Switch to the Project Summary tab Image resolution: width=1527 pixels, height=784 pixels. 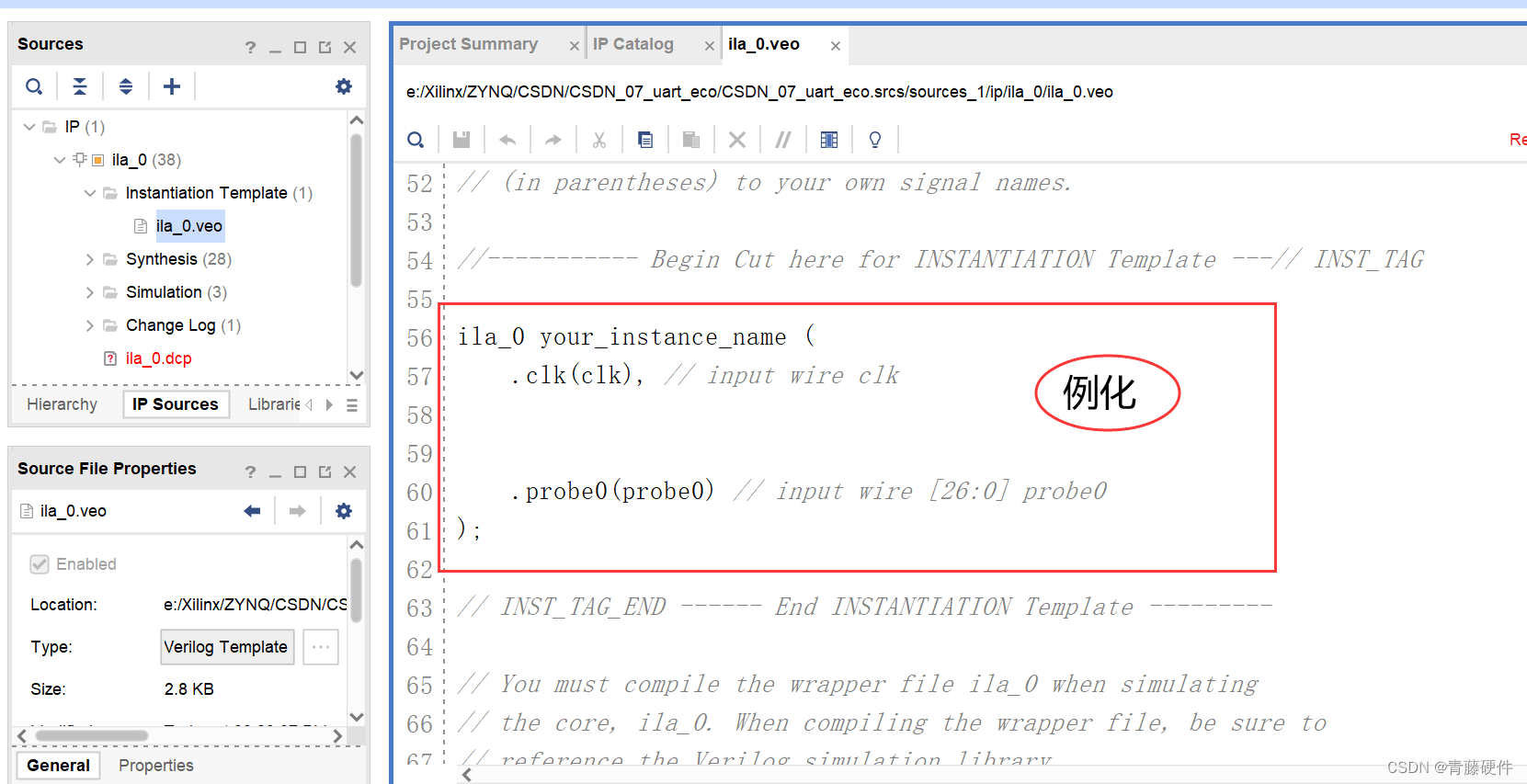coord(469,44)
